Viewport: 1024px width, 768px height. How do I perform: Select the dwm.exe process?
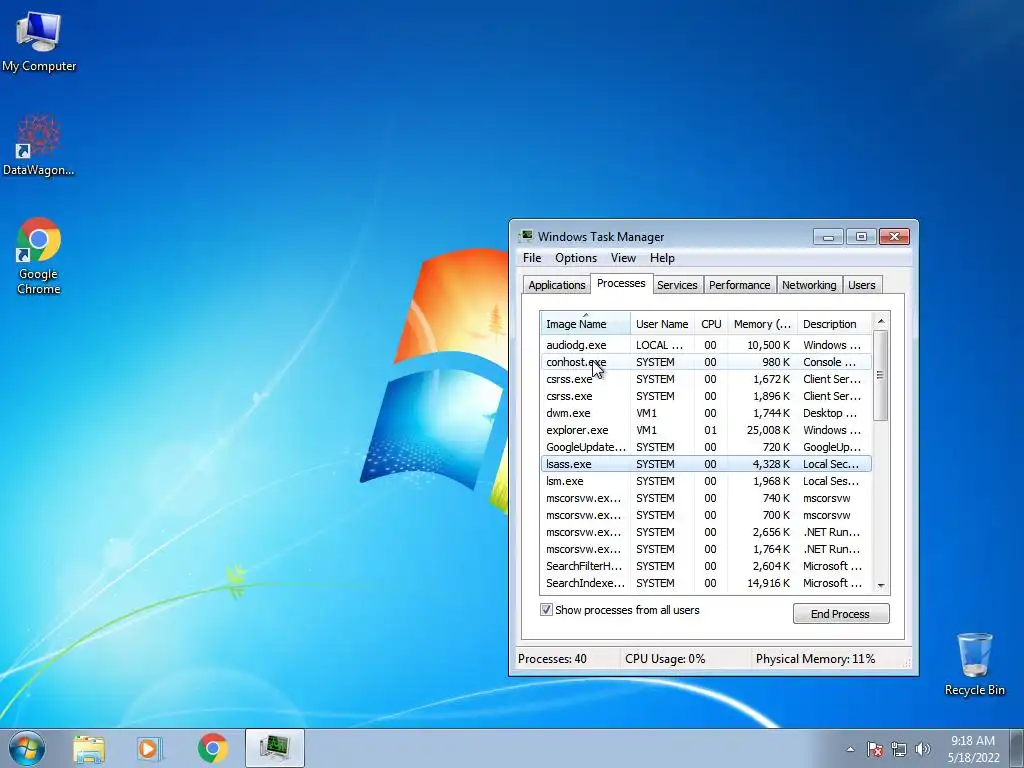point(706,413)
